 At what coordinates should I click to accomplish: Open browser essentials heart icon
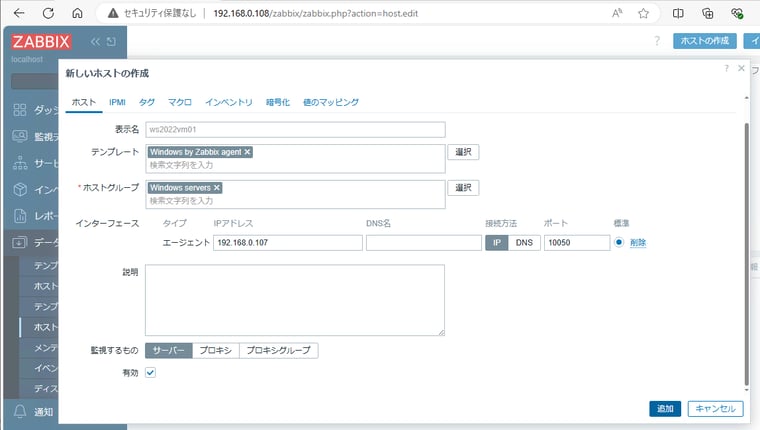pos(737,13)
